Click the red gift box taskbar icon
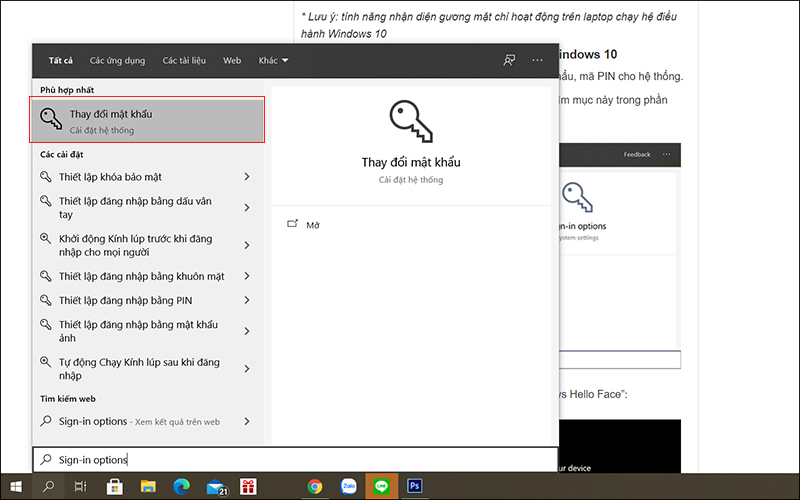The image size is (800, 500). coord(248,486)
